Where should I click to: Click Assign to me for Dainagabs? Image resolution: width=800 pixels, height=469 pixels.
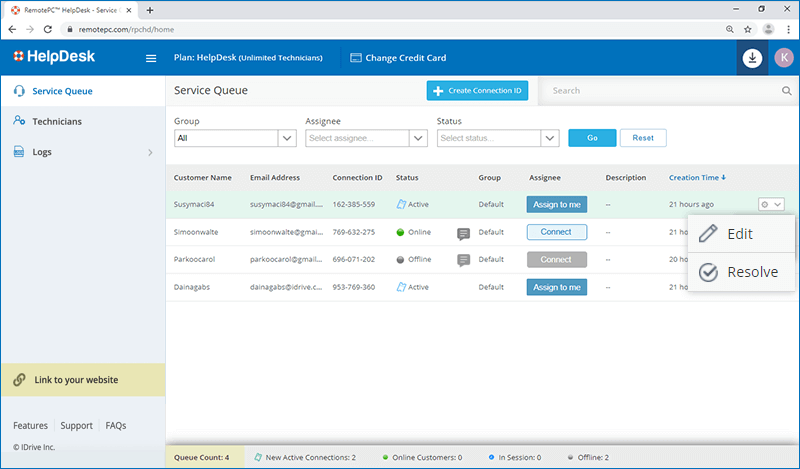[556, 287]
